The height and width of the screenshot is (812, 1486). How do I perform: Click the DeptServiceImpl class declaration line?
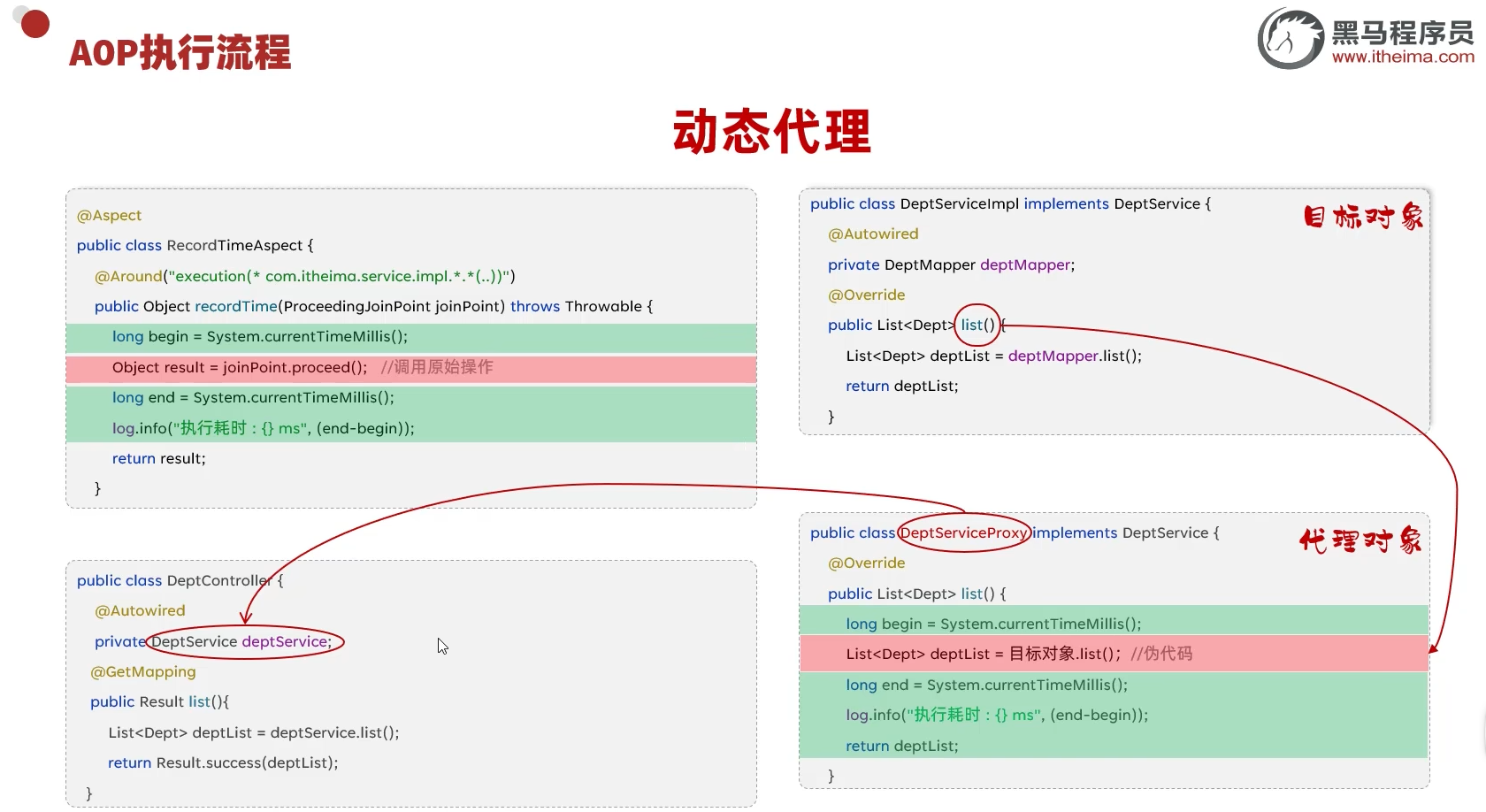tap(1010, 203)
